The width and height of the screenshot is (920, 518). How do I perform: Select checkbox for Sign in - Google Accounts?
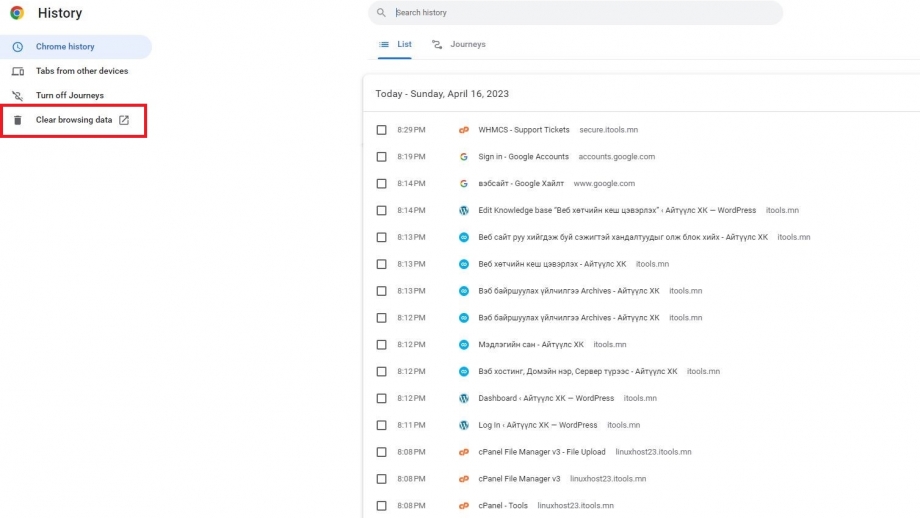pyautogui.click(x=381, y=157)
